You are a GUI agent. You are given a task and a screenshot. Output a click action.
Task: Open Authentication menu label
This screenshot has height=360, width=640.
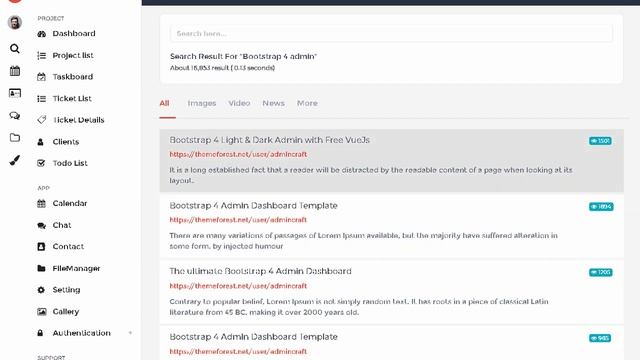(81, 333)
